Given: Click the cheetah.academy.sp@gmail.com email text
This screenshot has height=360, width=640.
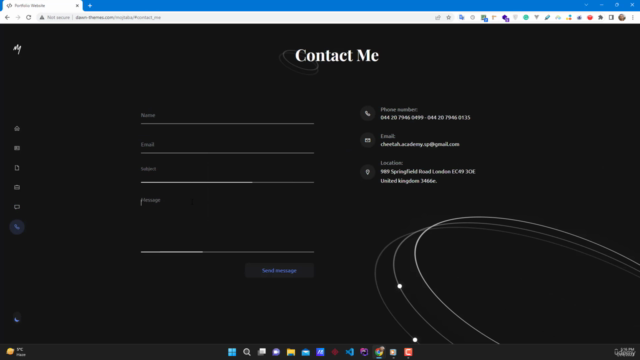Looking at the screenshot, I should tap(420, 144).
